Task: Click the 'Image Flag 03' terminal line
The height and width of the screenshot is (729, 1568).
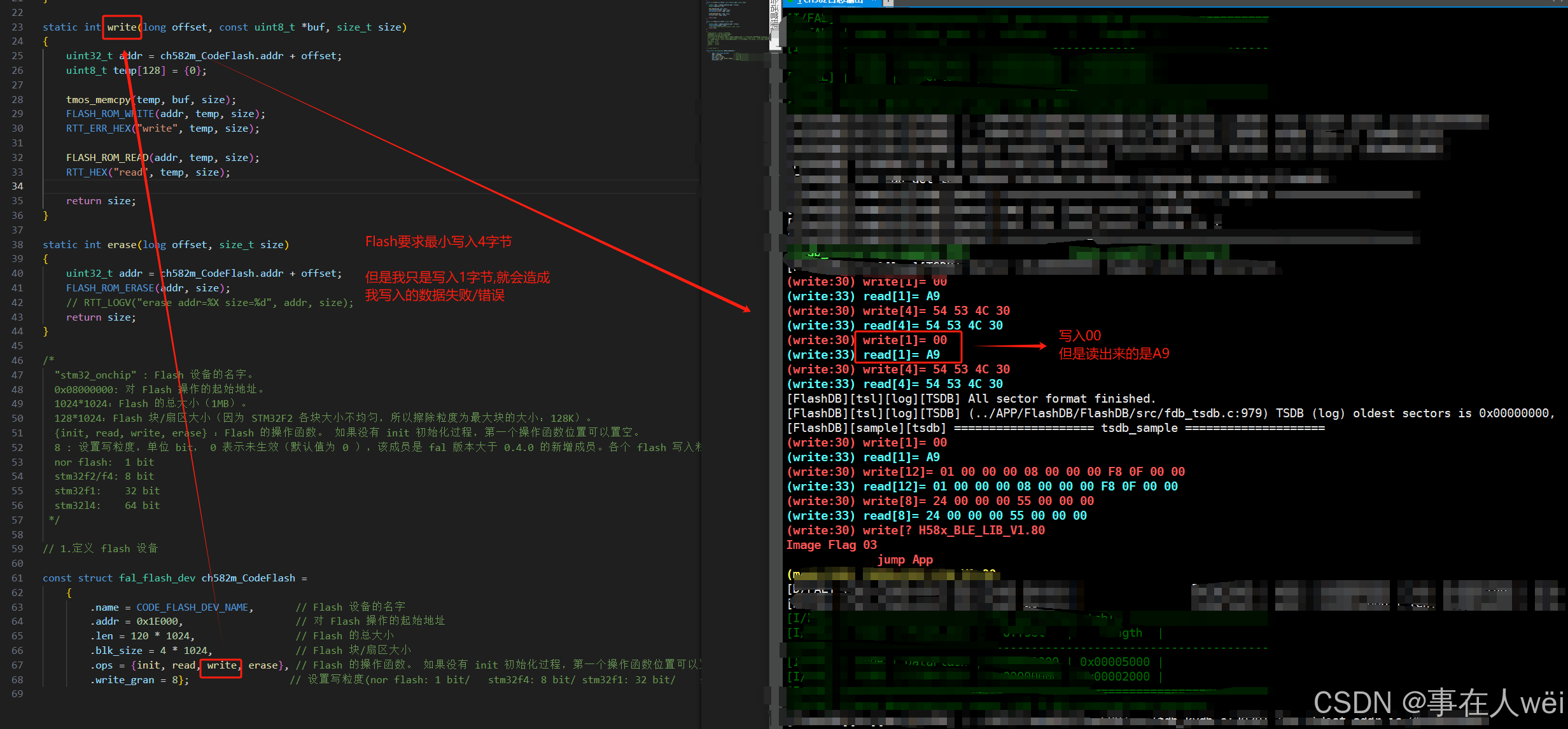Action: (831, 545)
